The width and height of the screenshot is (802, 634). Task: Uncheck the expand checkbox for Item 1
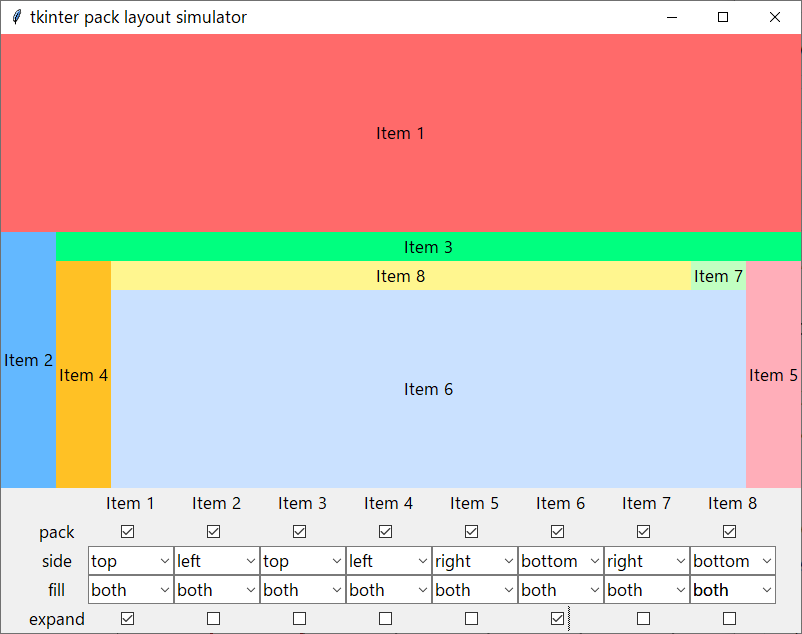click(127, 619)
